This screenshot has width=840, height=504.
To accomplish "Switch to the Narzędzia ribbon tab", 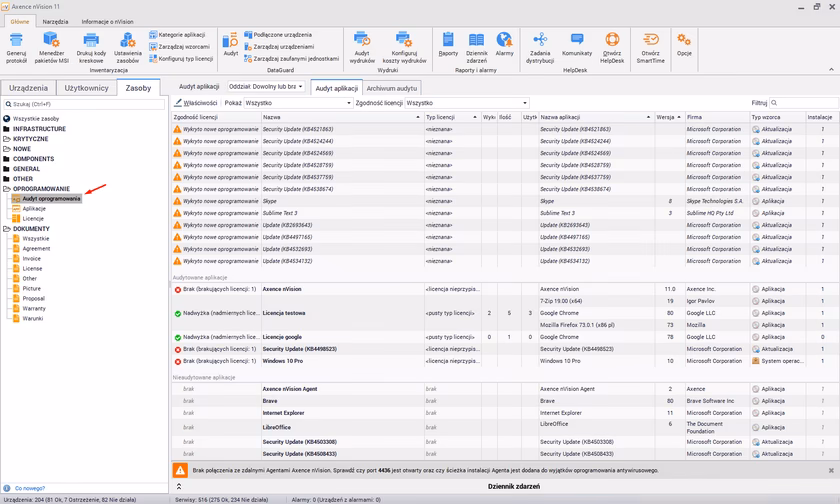I will tap(56, 20).
